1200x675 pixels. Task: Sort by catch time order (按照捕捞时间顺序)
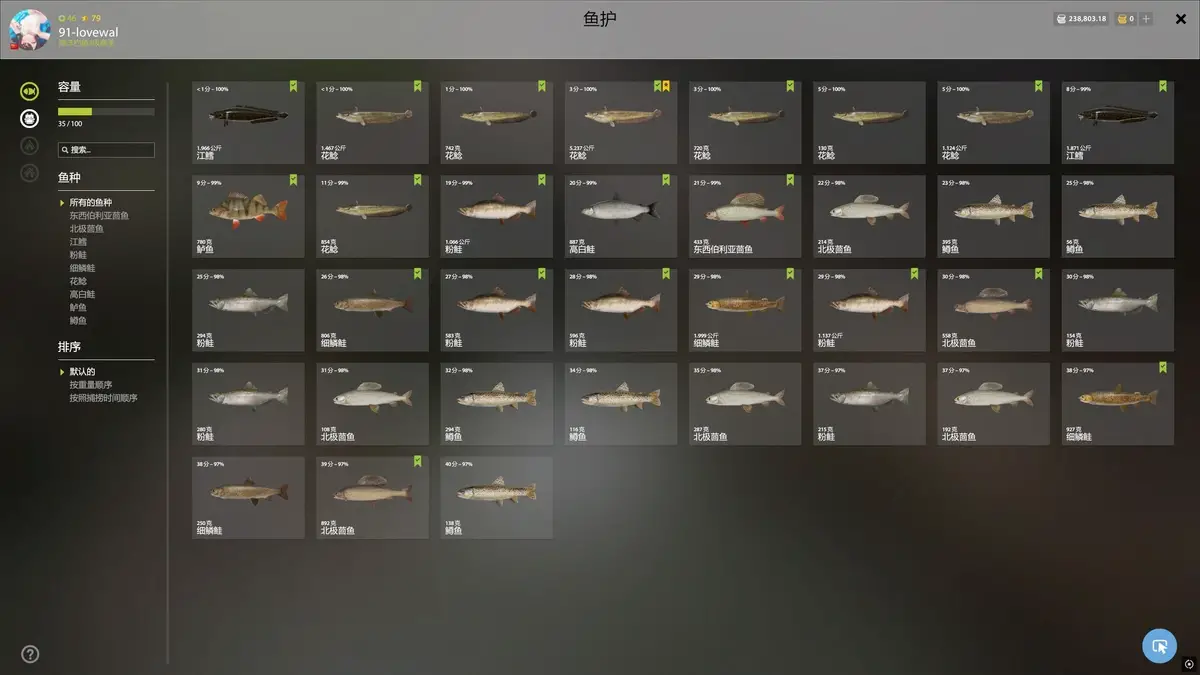click(x=103, y=398)
